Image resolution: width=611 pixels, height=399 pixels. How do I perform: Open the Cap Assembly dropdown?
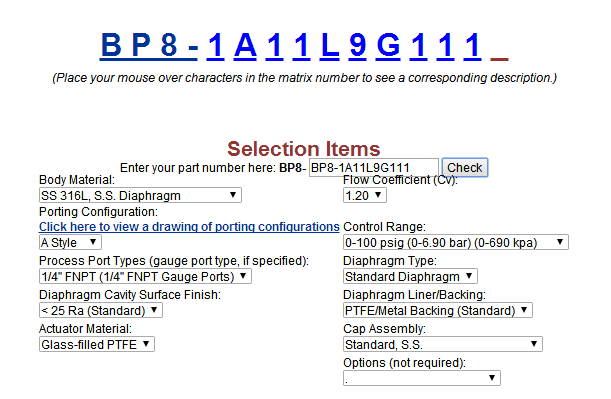click(443, 344)
